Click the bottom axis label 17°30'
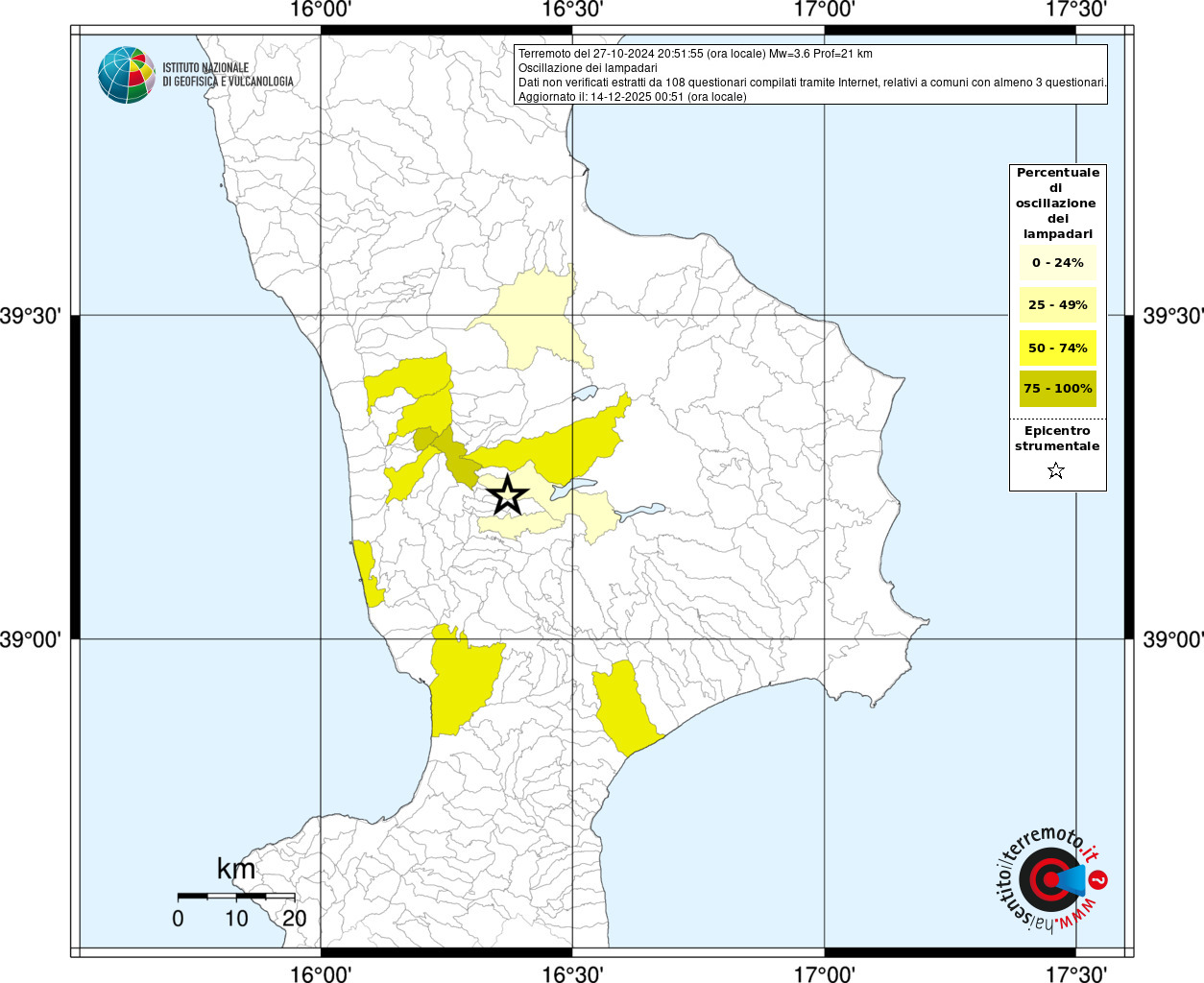 coord(1076,973)
